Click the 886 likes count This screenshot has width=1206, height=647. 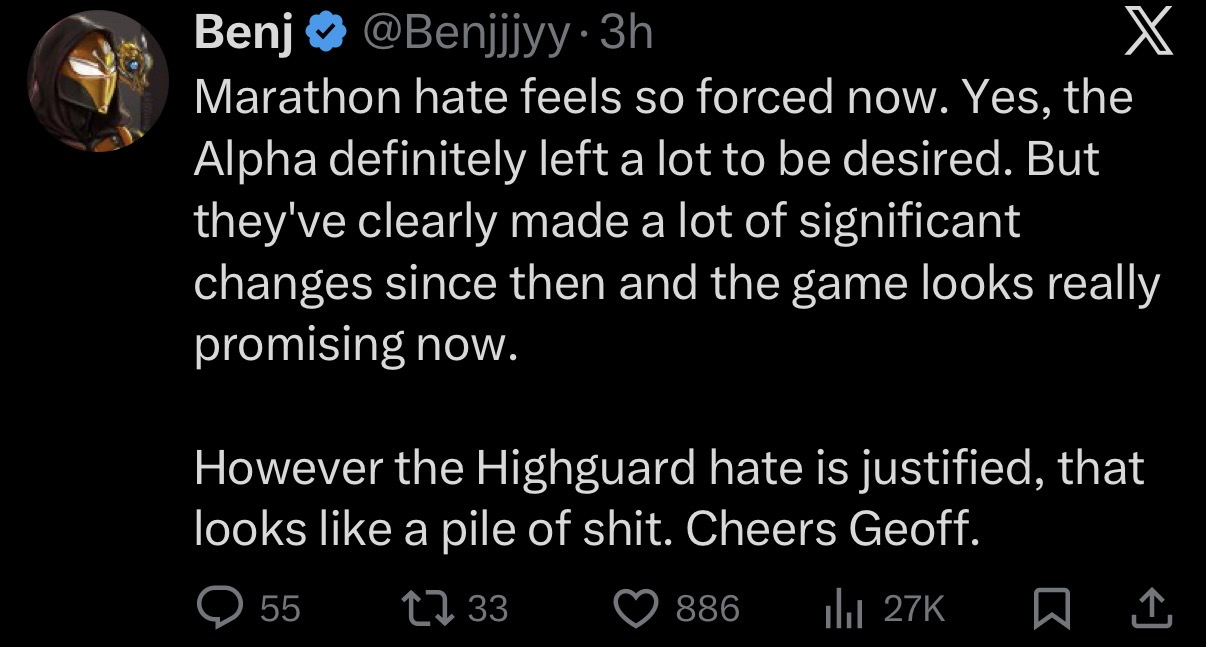(x=709, y=608)
